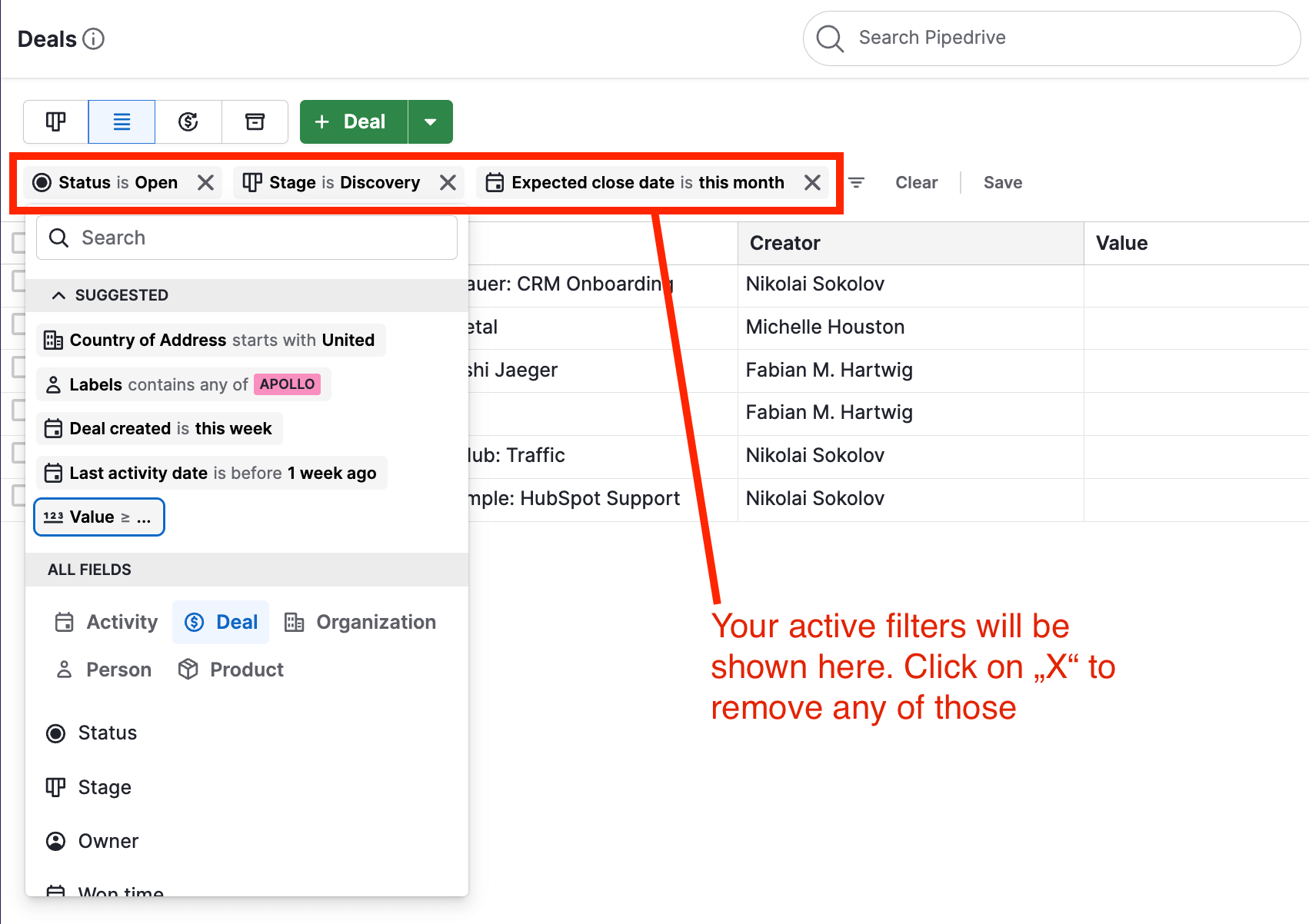
Task: Open the dropdown arrow beside Deal button
Action: coord(431,121)
